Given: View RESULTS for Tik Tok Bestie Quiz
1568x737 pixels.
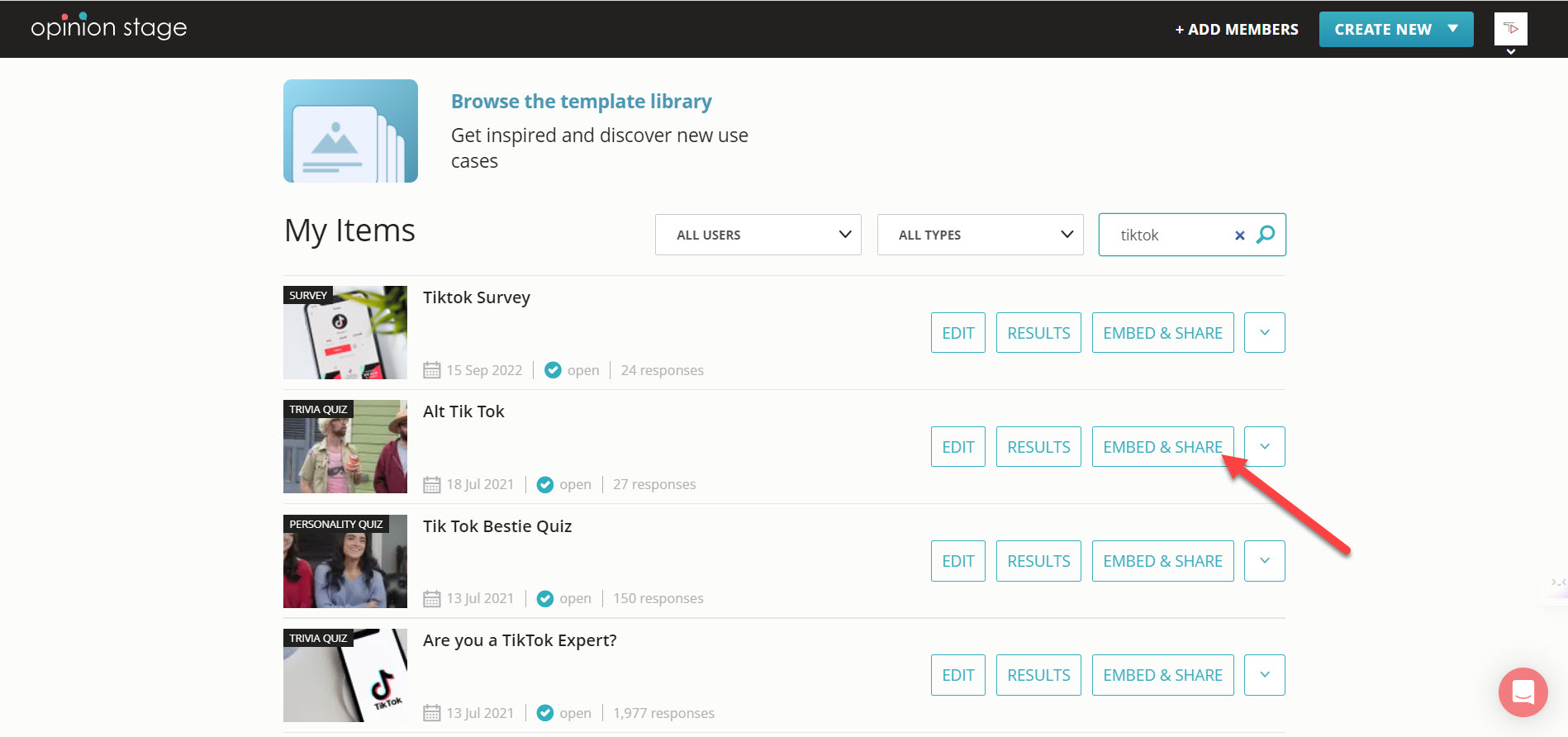Looking at the screenshot, I should (x=1038, y=560).
